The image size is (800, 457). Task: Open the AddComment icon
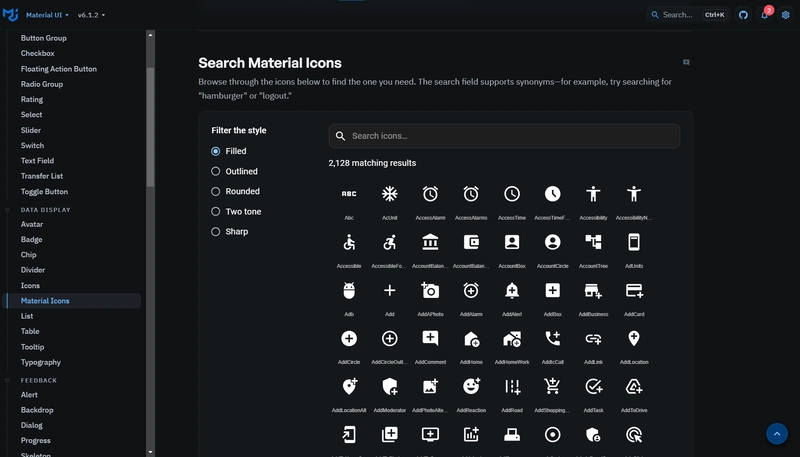coord(430,338)
